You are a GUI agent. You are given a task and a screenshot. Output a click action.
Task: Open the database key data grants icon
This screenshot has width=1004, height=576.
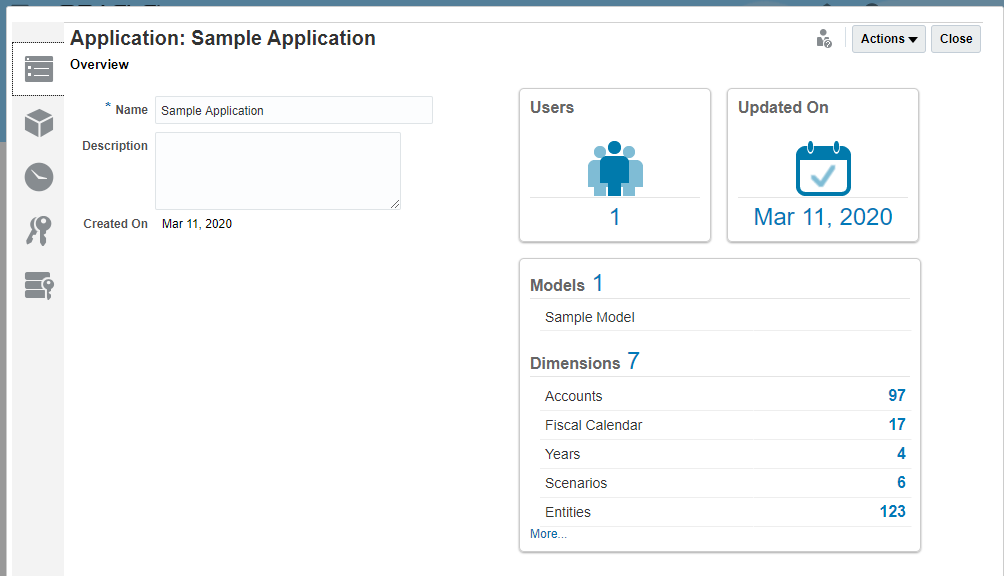(39, 285)
